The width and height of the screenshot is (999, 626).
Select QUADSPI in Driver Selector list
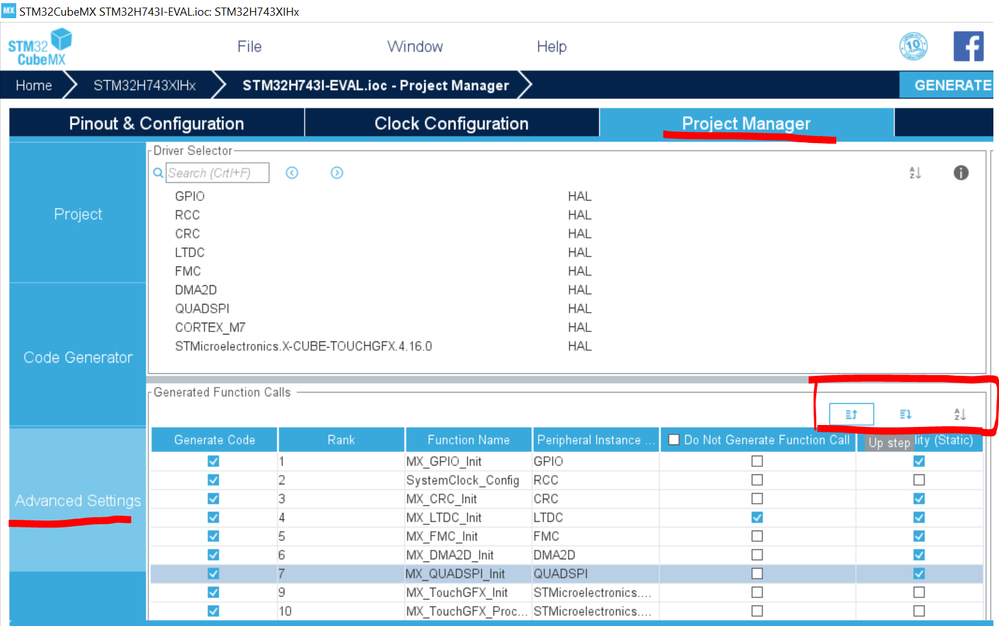pos(202,309)
